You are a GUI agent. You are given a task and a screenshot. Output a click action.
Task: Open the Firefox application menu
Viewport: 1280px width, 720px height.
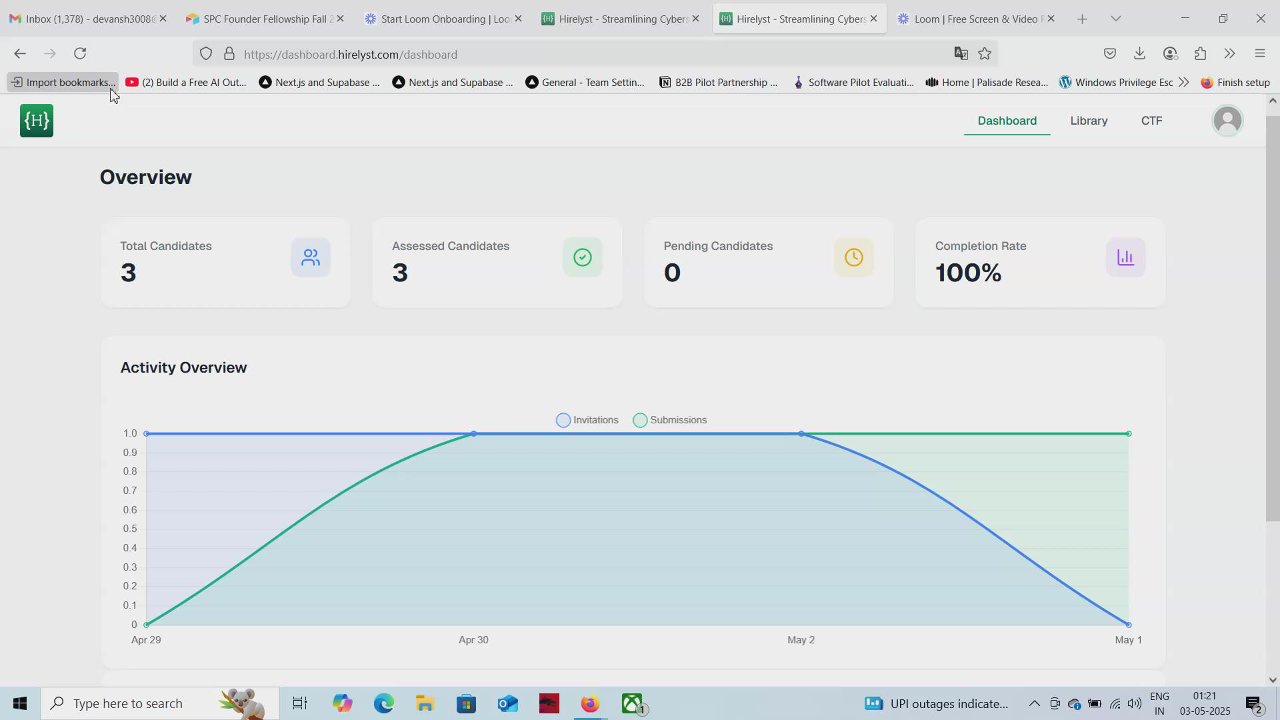tap(1260, 54)
